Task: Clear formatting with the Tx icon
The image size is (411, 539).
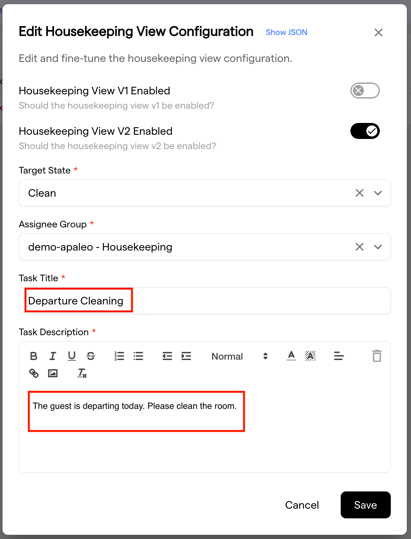Action: tap(82, 373)
